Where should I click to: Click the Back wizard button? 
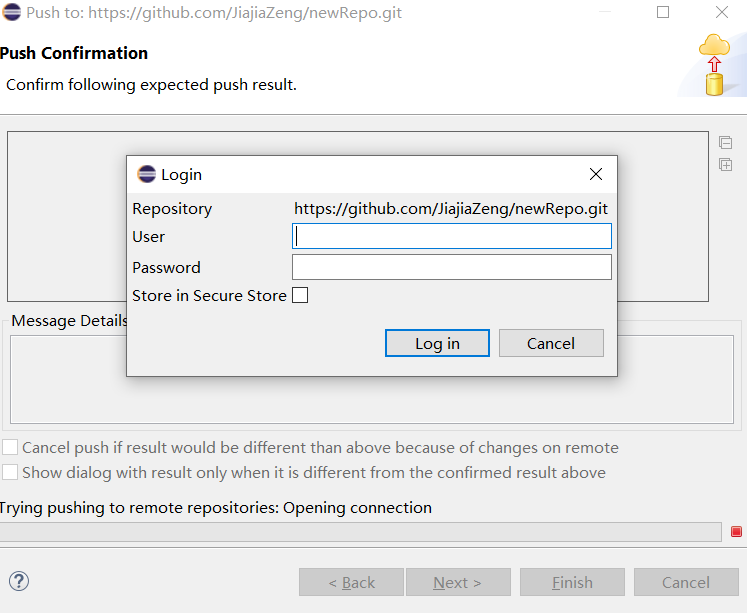pyautogui.click(x=352, y=582)
